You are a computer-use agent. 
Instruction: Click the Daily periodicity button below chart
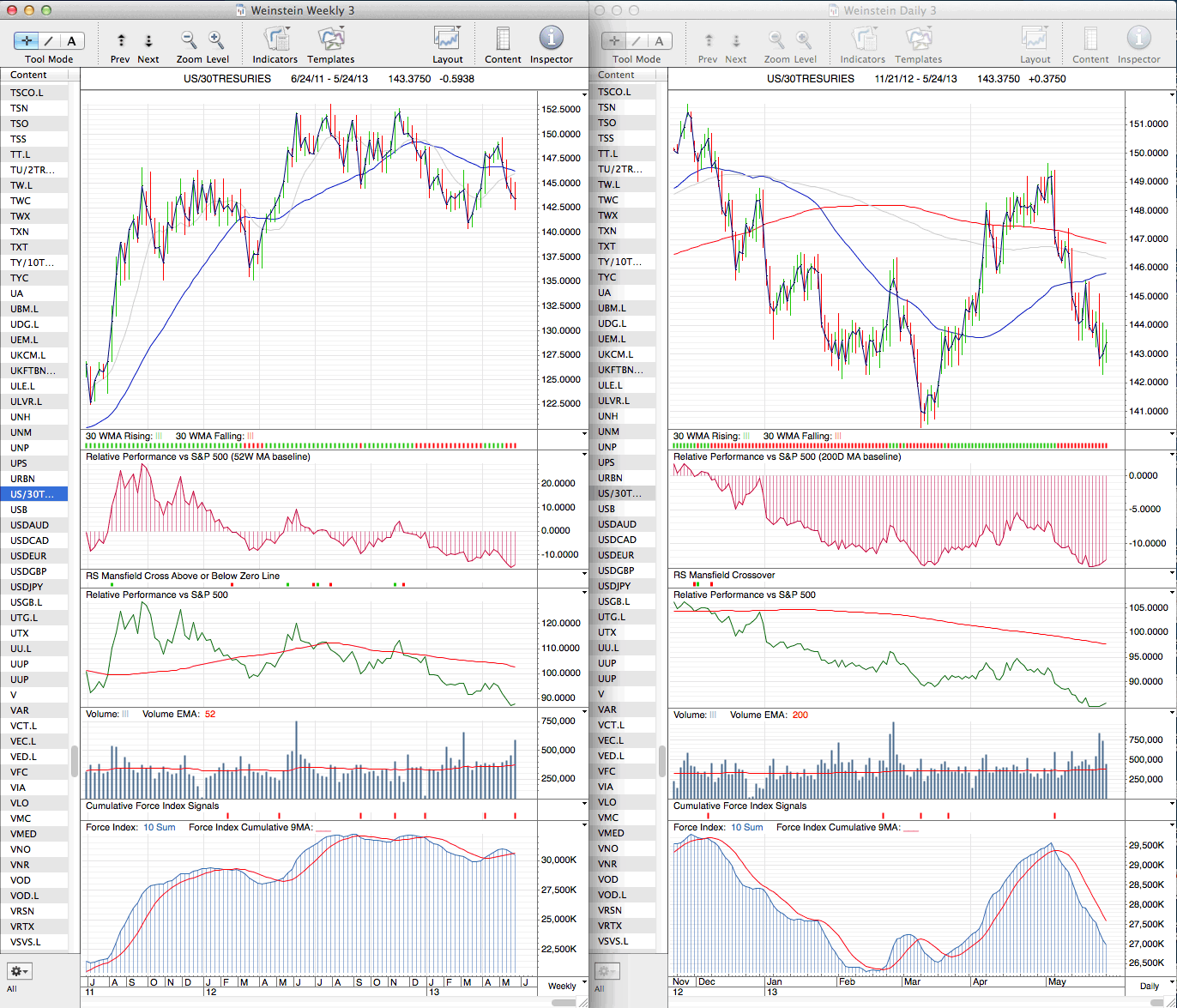pyautogui.click(x=1150, y=986)
